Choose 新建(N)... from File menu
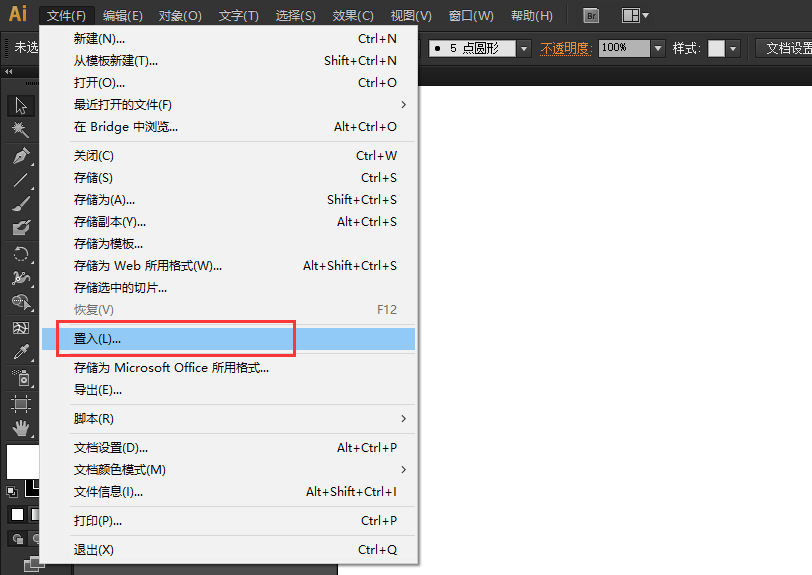 coord(228,39)
